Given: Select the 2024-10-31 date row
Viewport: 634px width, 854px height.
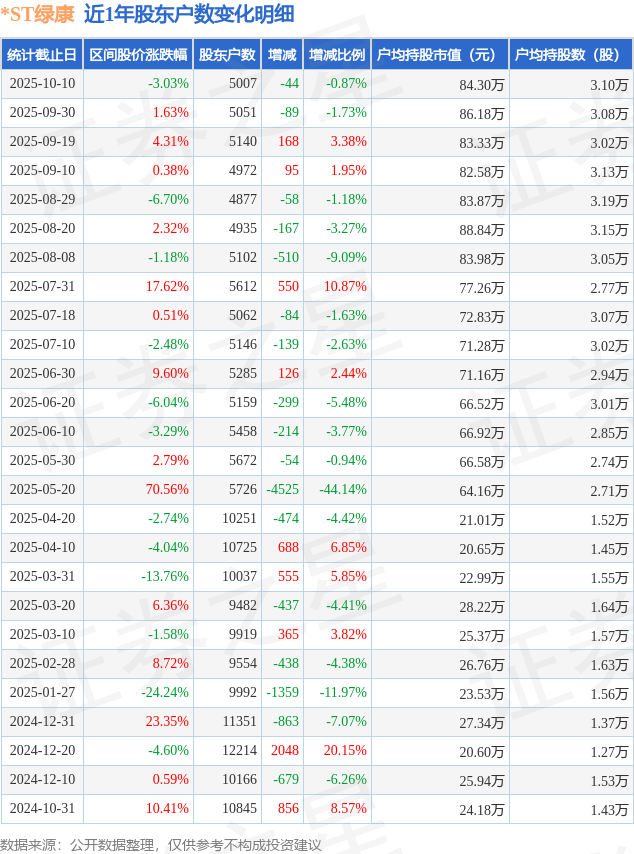Looking at the screenshot, I should pos(42,809).
